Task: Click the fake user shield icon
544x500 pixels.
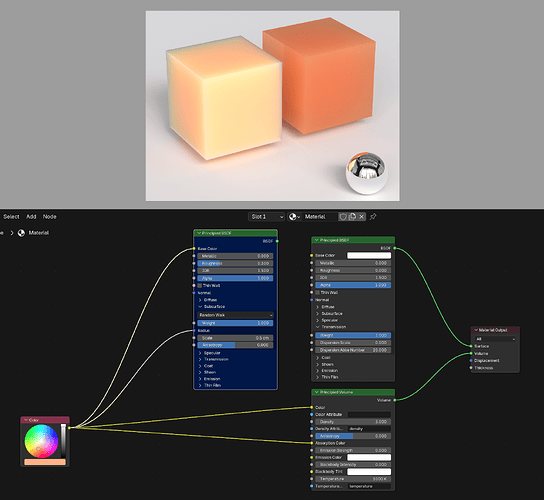Action: (x=343, y=217)
